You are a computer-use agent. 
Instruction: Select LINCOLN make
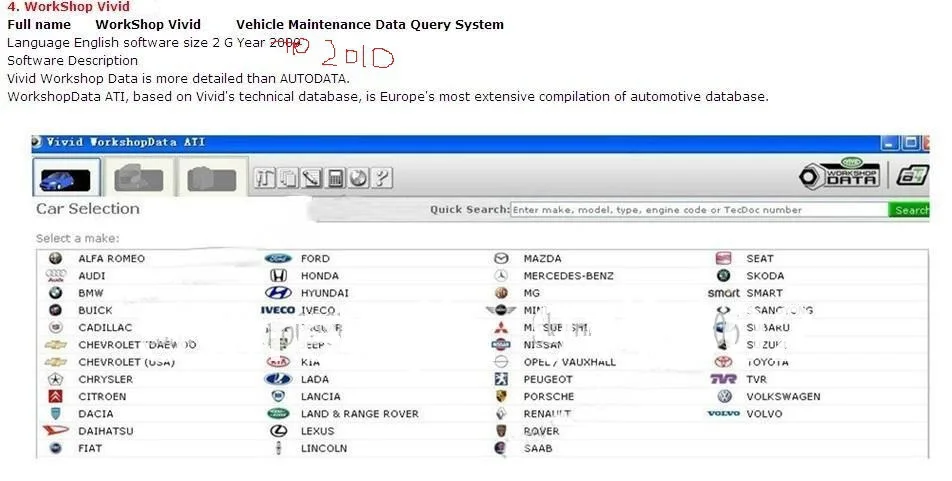324,449
